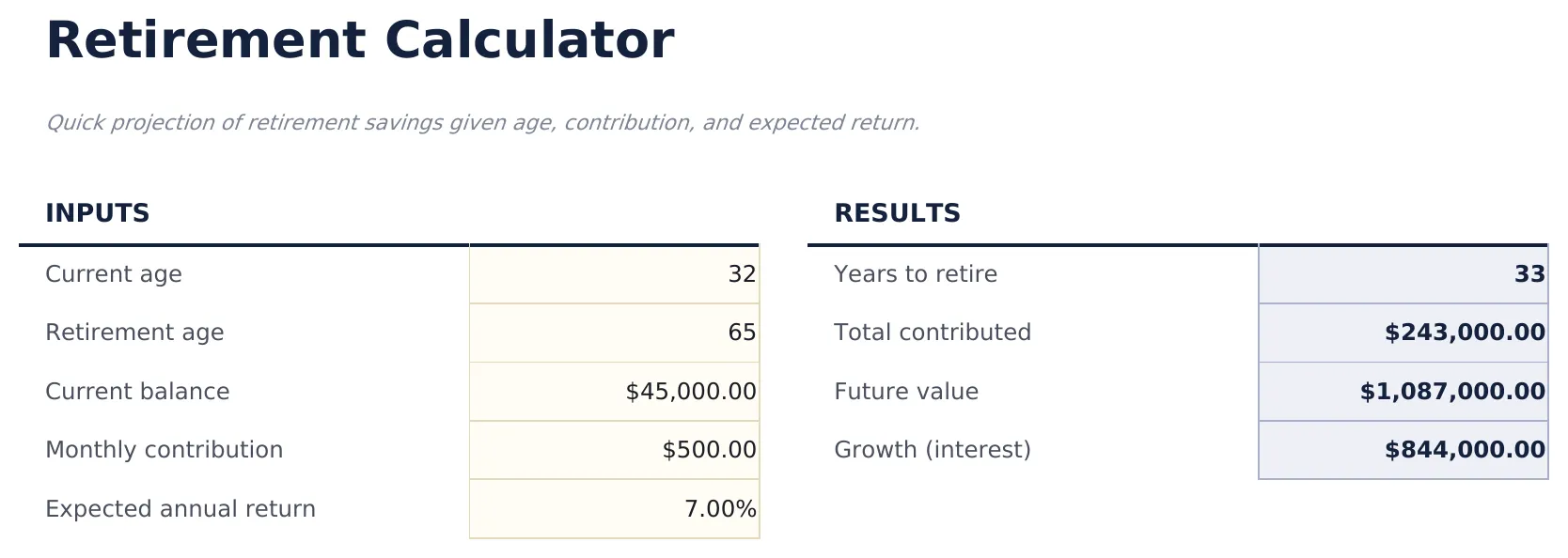This screenshot has height=558, width=1568.
Task: Select the Expected annual return label
Action: point(180,508)
